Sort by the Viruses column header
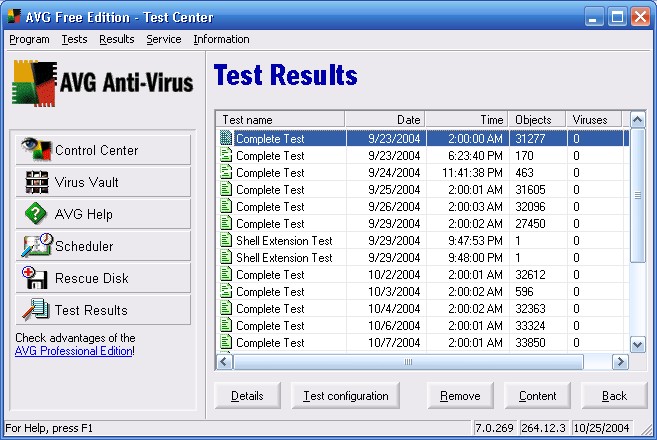 (x=594, y=120)
